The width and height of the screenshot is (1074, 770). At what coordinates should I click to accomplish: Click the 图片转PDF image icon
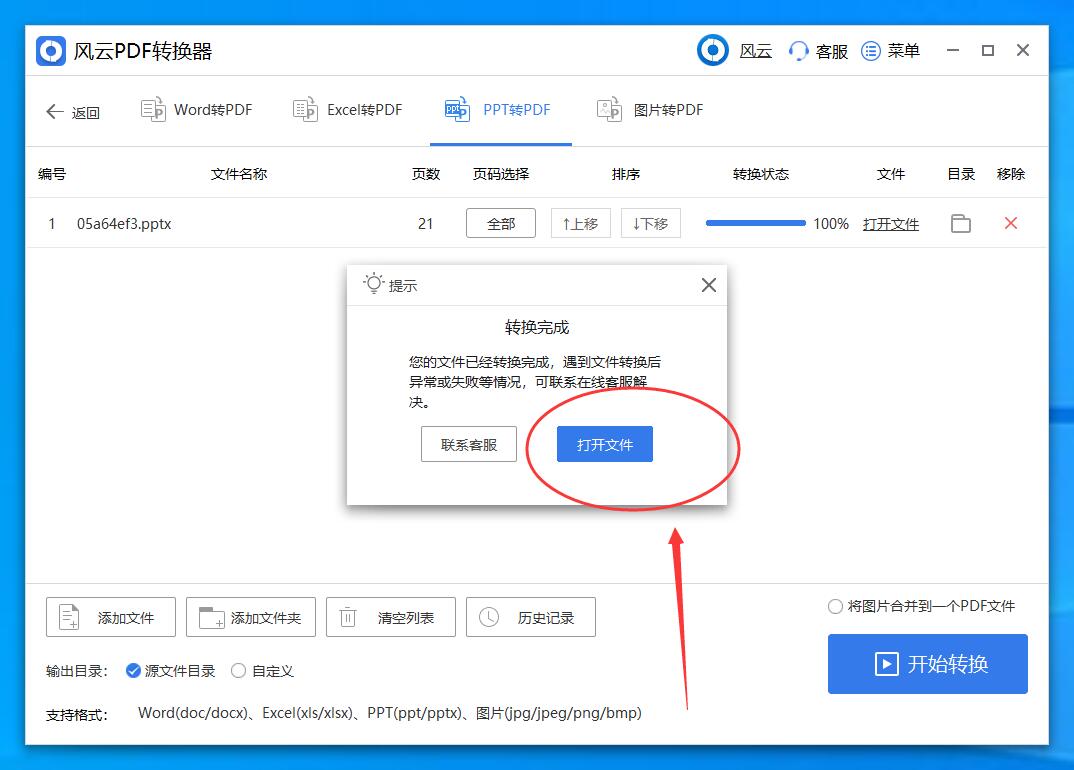coord(609,110)
